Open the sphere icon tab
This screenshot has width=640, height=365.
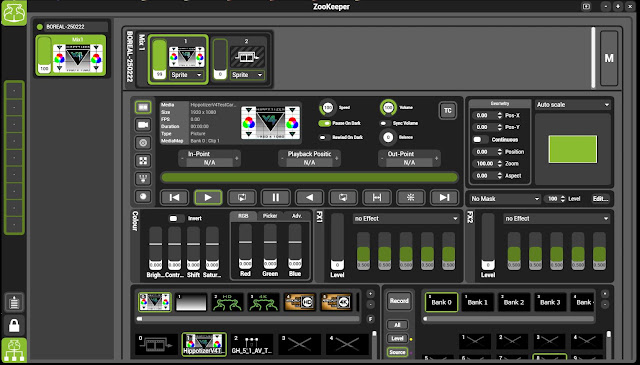click(143, 196)
